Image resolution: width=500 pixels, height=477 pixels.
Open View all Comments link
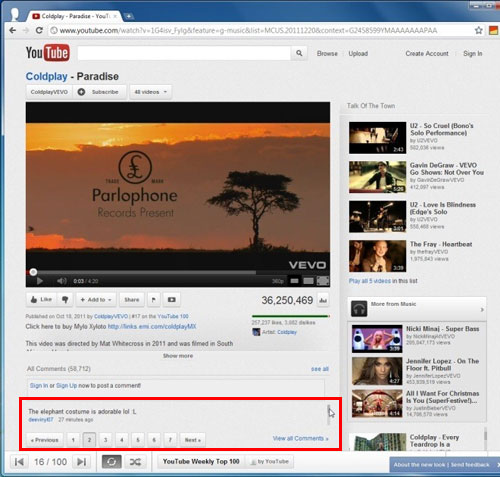(x=300, y=438)
